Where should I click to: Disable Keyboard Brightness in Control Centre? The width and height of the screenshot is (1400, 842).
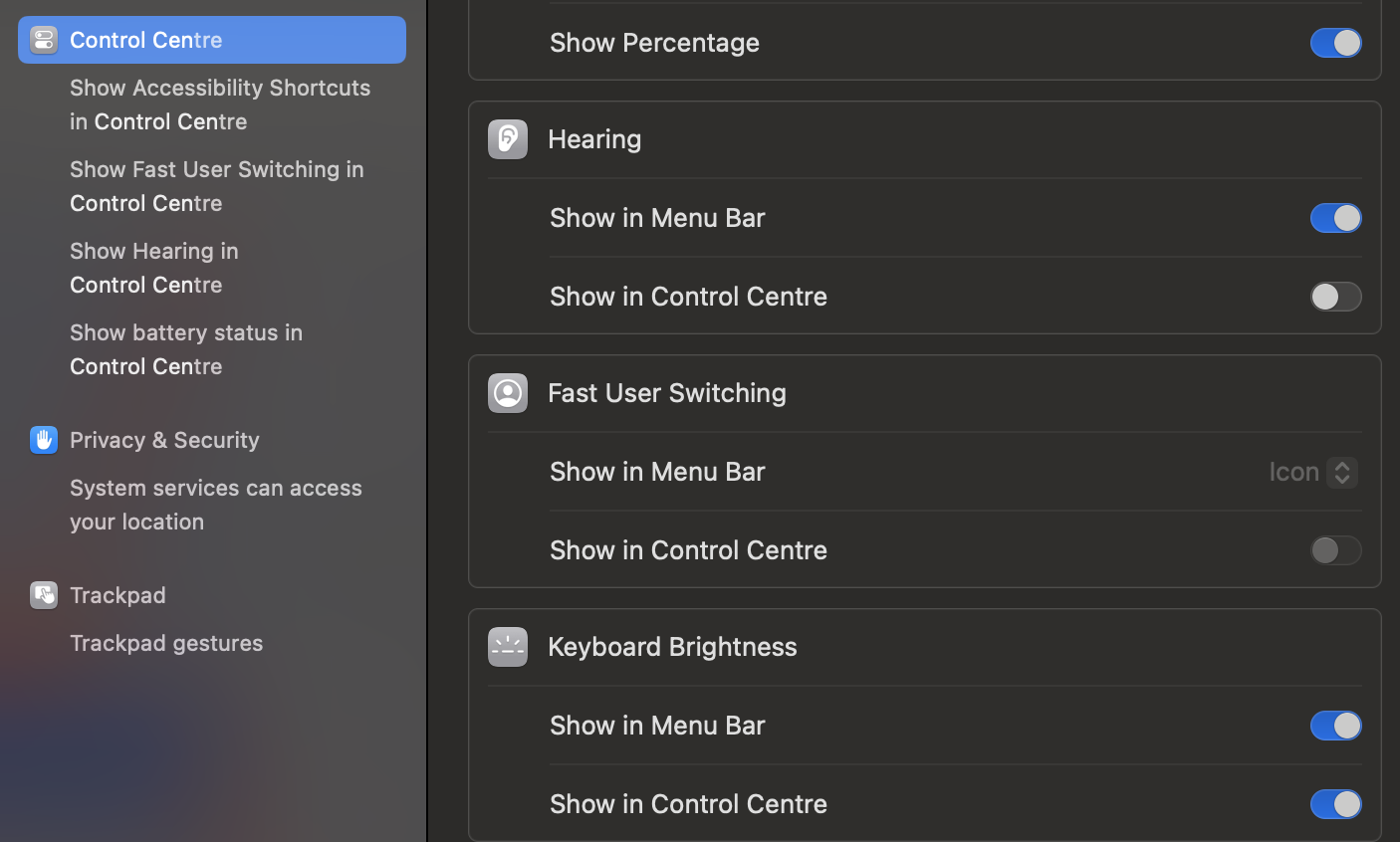pos(1335,804)
